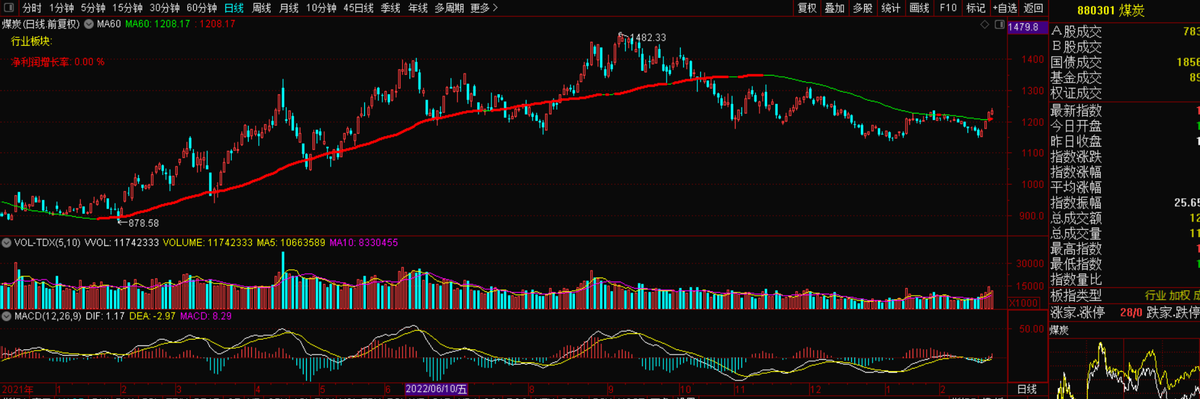1200x399 pixels.
Task: Select the 30分钟 period tab
Action: pyautogui.click(x=165, y=7)
